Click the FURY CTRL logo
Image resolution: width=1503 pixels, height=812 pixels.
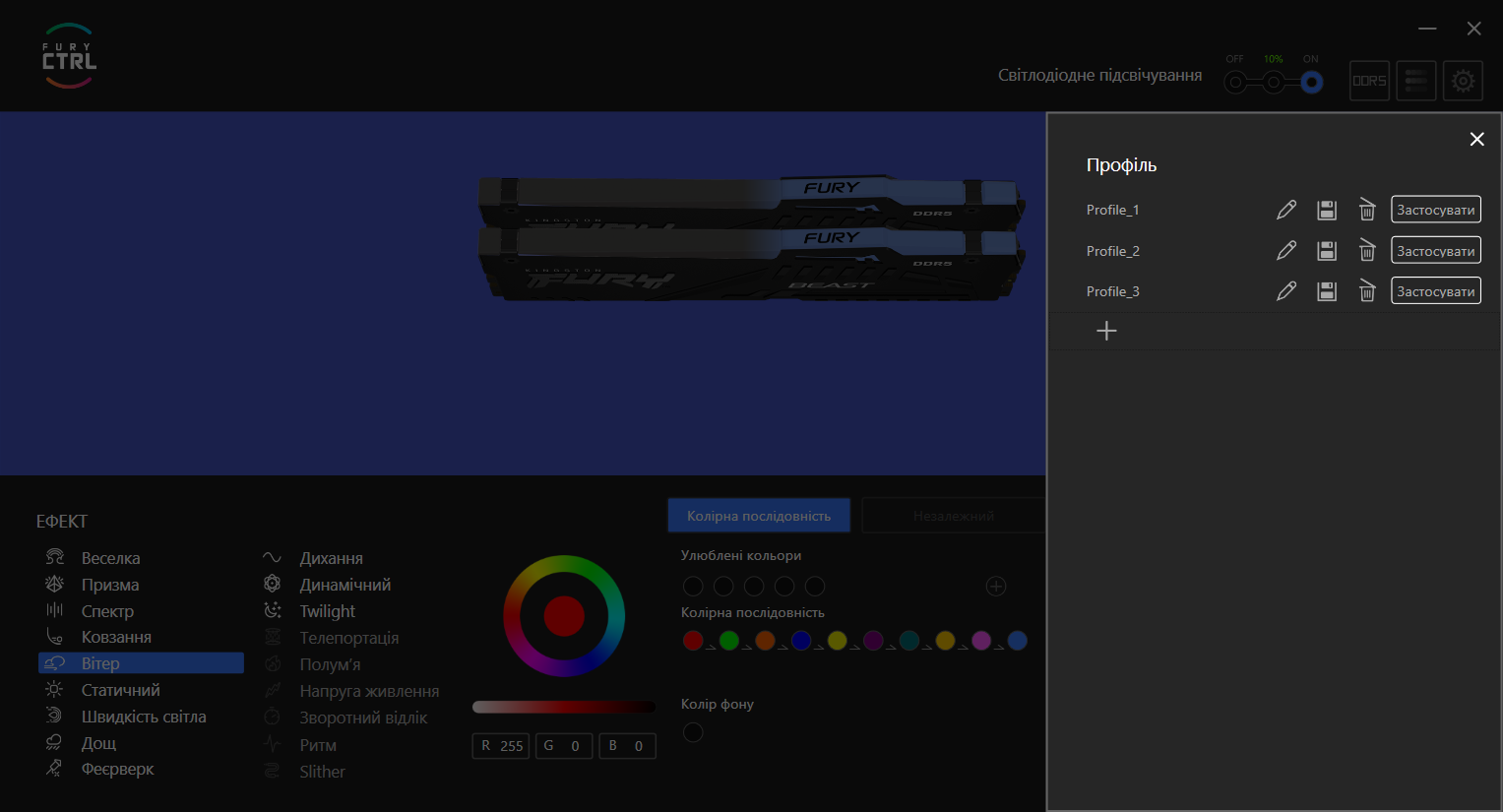69,56
